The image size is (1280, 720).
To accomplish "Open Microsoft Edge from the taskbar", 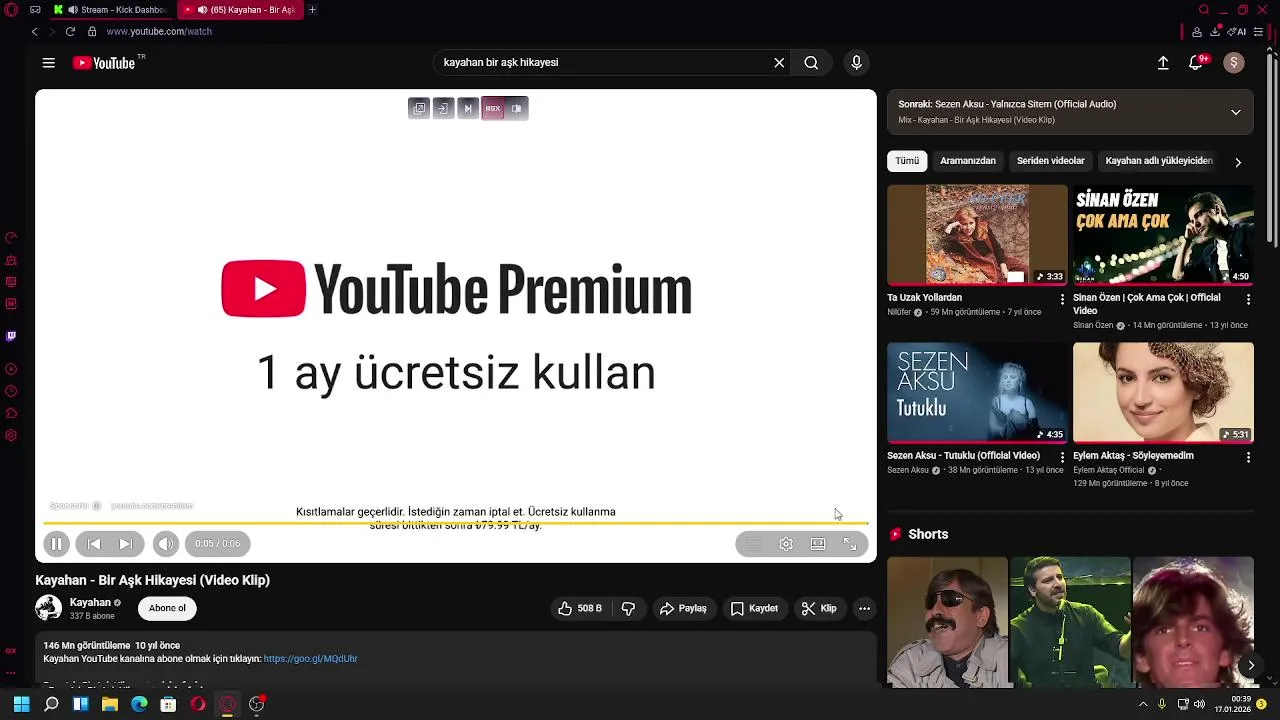I will (139, 705).
